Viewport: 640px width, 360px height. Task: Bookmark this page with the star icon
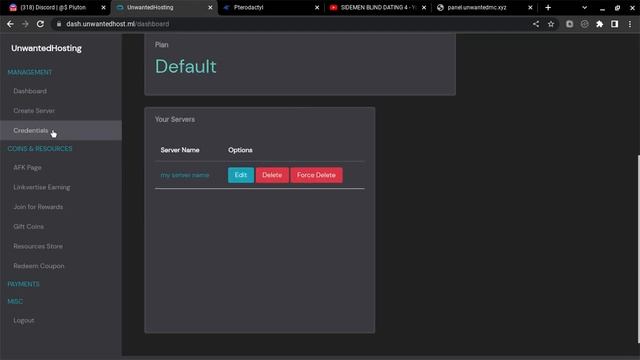click(x=551, y=24)
